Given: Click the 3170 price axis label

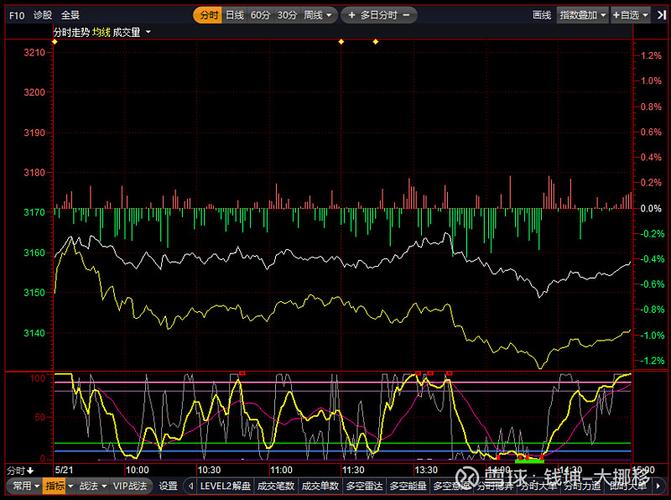Looking at the screenshot, I should click(x=34, y=212).
